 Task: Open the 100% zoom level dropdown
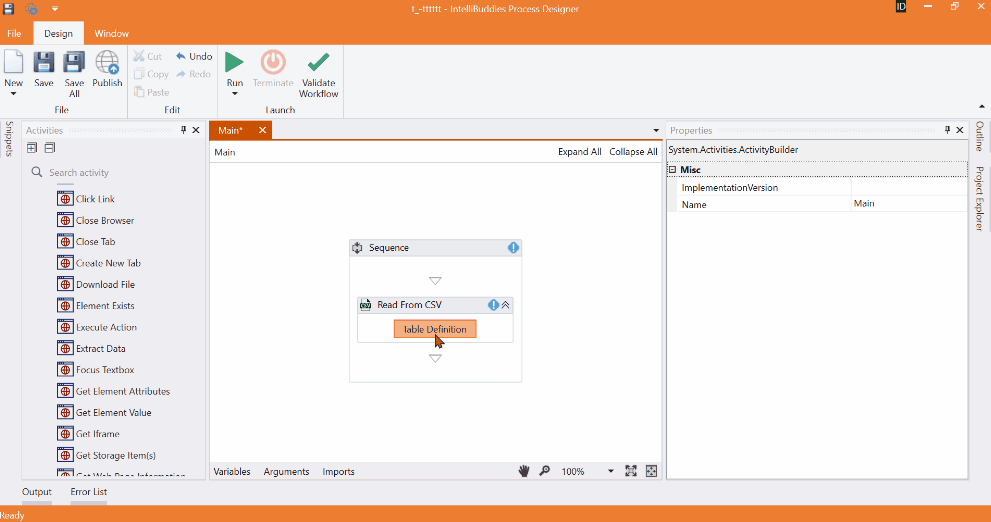[x=611, y=471]
